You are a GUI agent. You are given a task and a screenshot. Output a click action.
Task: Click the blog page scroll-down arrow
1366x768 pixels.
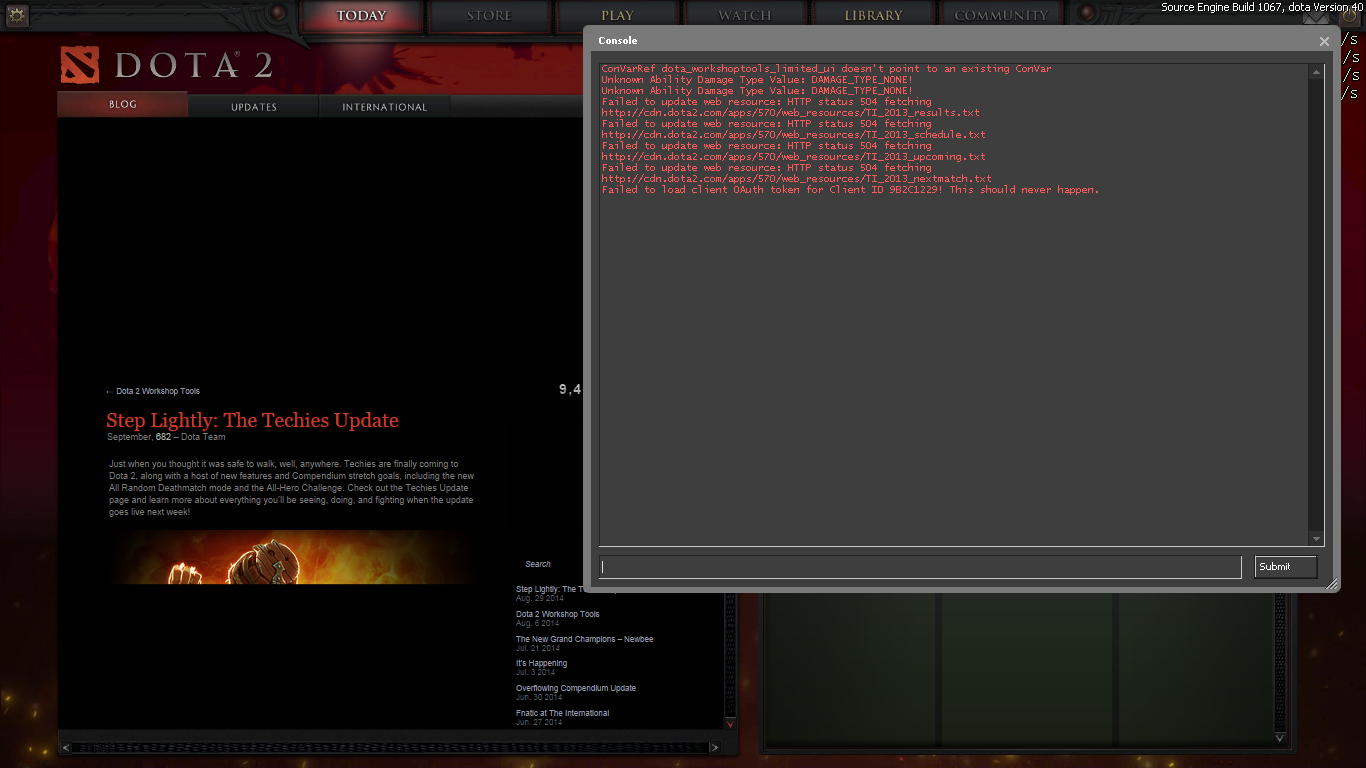click(x=730, y=724)
